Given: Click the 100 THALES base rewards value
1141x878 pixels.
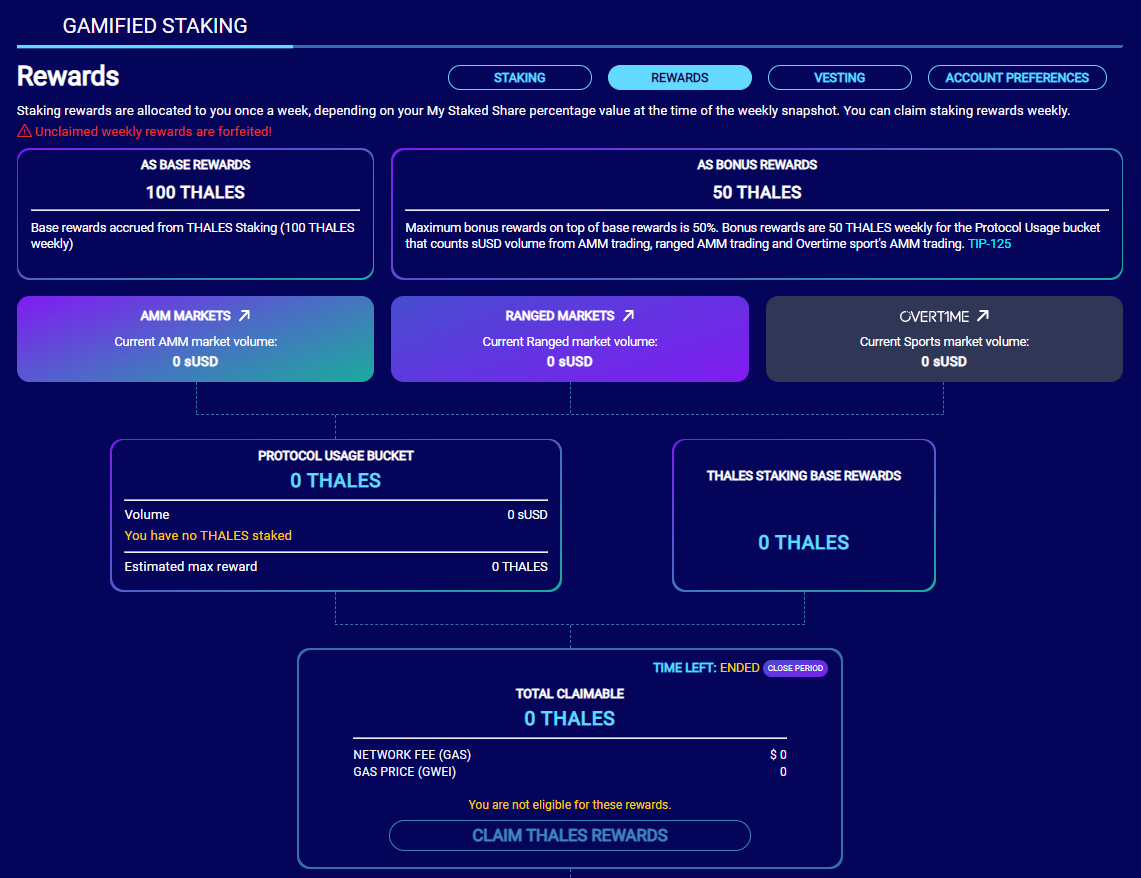Looking at the screenshot, I should click(195, 192).
